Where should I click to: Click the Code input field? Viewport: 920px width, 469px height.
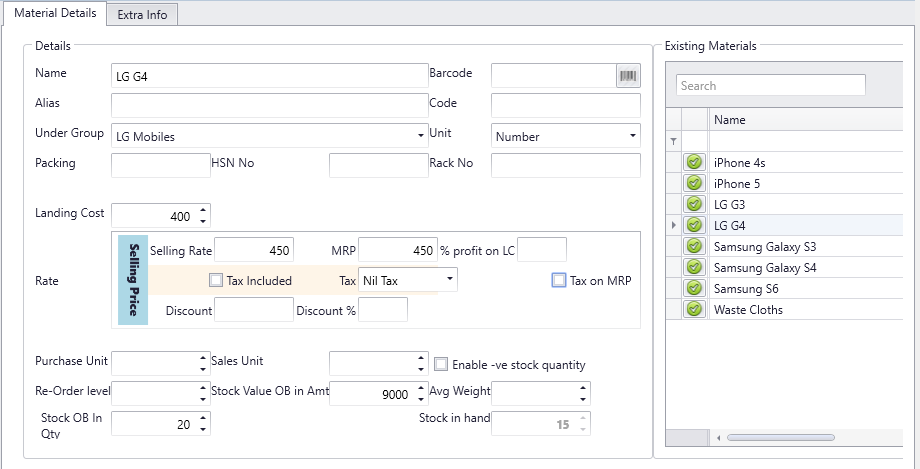(x=566, y=106)
